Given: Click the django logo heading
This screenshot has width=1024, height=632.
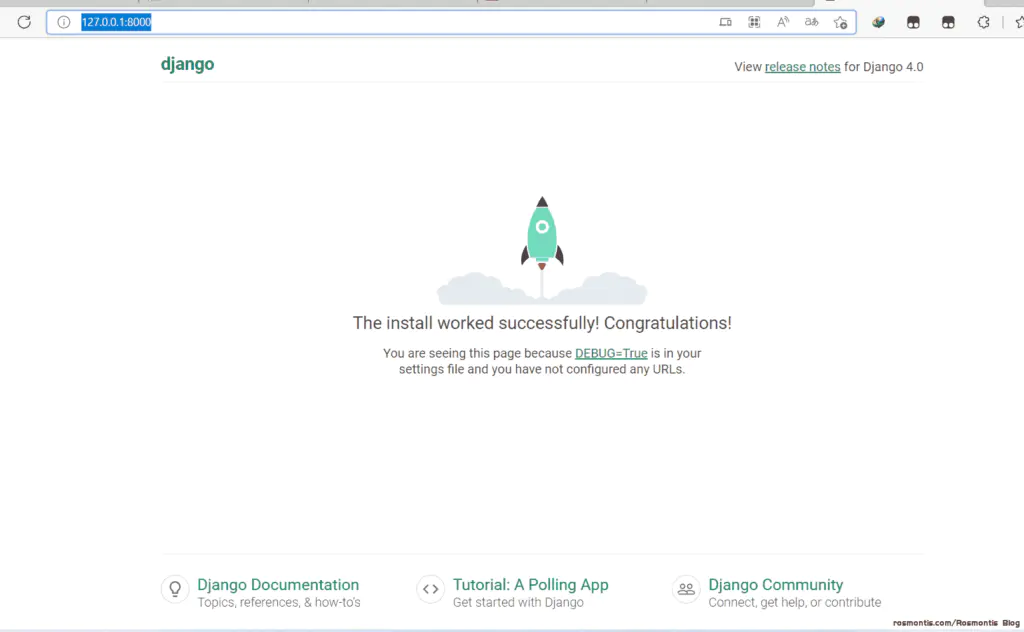Looking at the screenshot, I should point(187,64).
